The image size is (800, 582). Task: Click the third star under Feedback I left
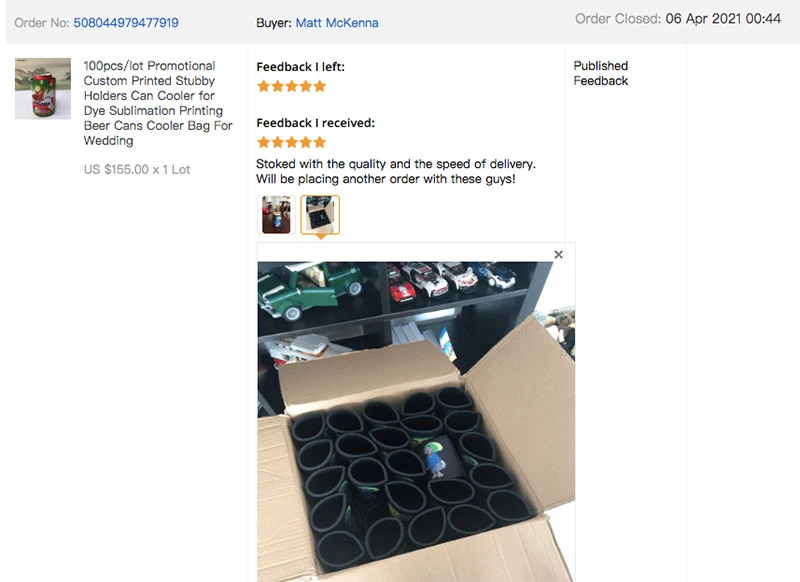click(x=292, y=86)
